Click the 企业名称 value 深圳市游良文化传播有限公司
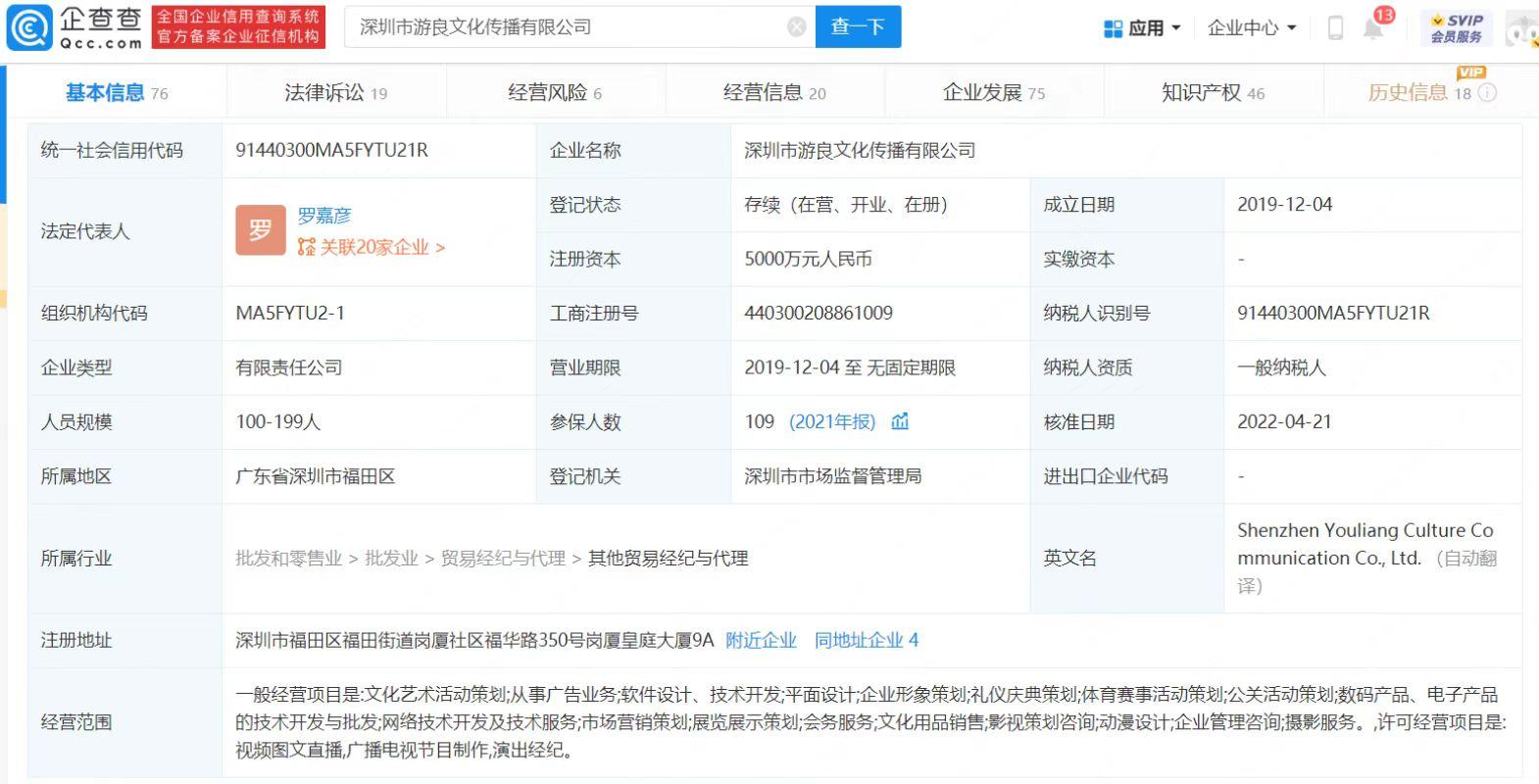This screenshot has height=784, width=1539. tap(860, 151)
